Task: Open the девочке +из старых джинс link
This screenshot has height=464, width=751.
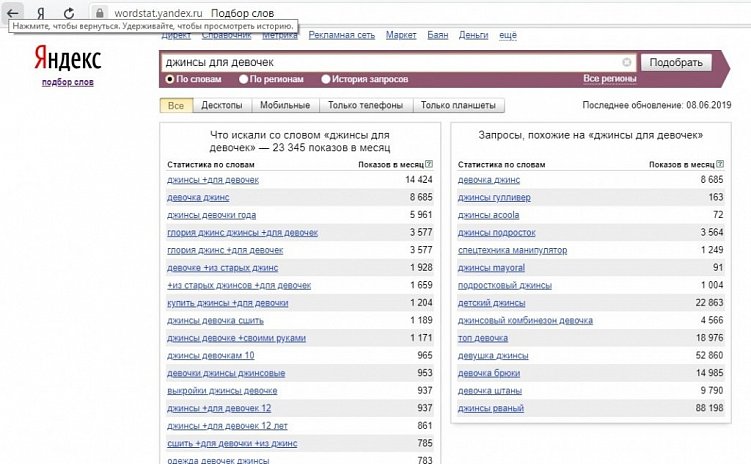Action: click(x=222, y=268)
